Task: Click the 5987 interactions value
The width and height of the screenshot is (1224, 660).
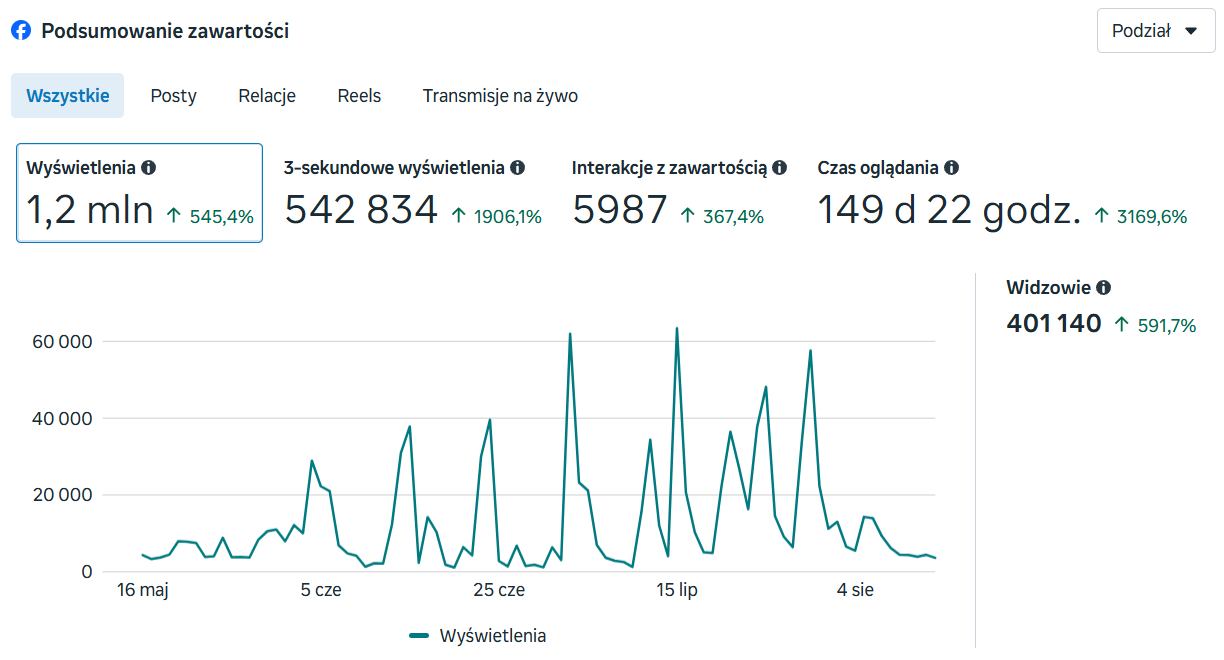Action: (x=620, y=210)
